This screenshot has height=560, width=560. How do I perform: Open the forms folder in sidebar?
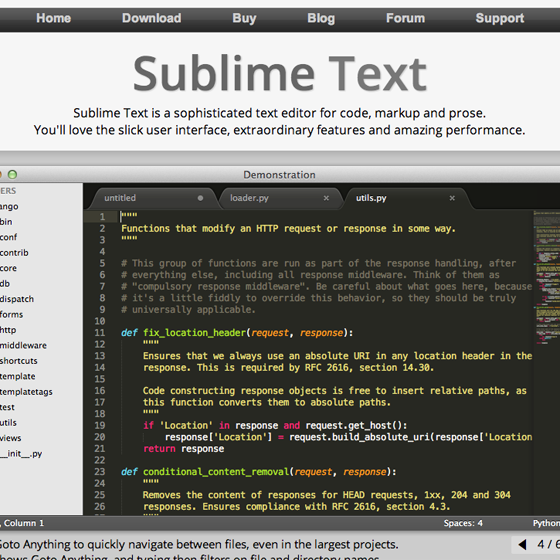coord(11,315)
